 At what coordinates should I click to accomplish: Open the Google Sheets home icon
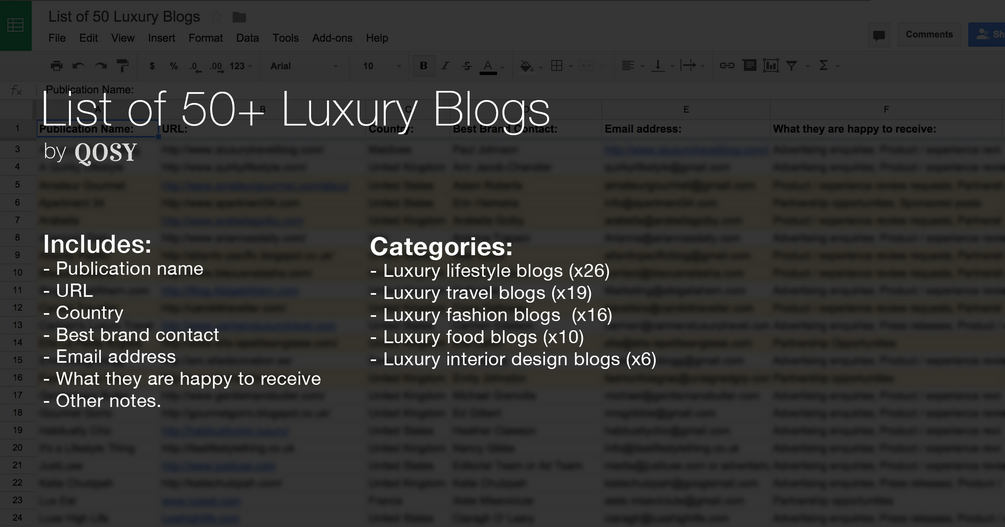point(15,25)
